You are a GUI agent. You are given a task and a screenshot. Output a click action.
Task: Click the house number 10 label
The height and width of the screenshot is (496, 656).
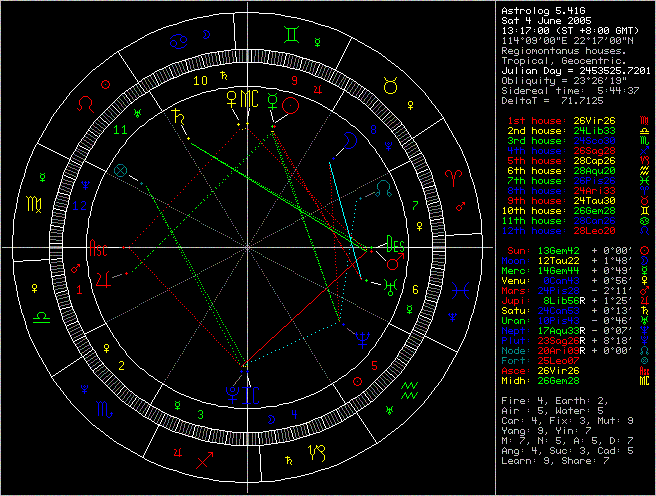click(x=200, y=80)
